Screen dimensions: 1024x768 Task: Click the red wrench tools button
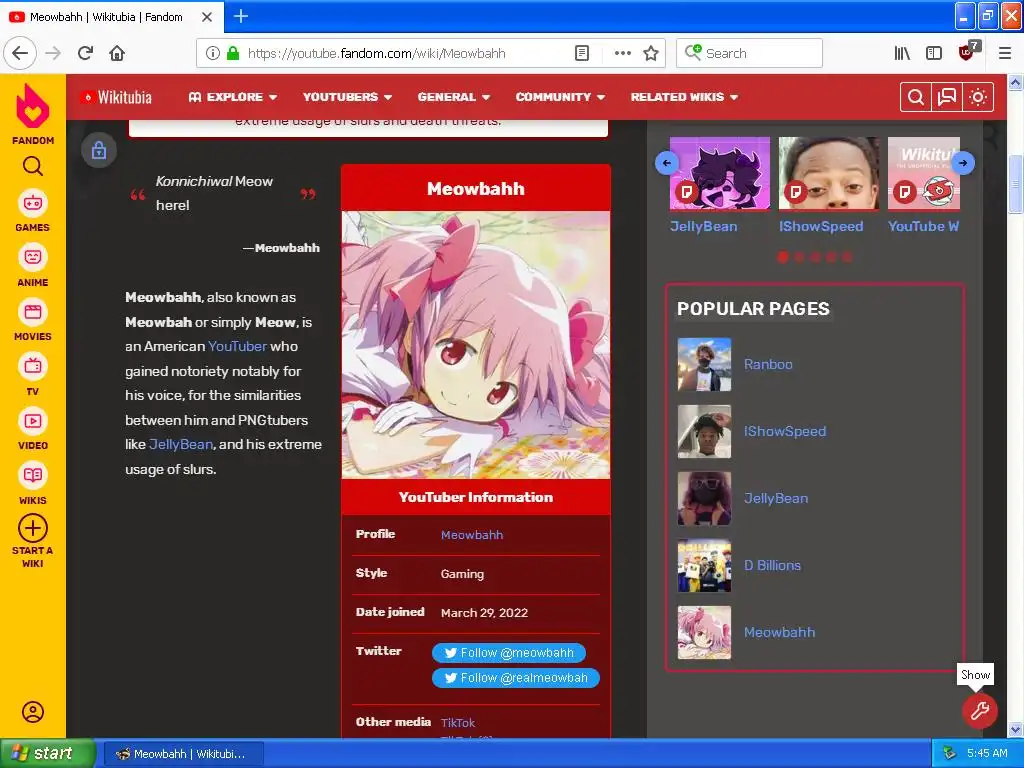tap(980, 711)
